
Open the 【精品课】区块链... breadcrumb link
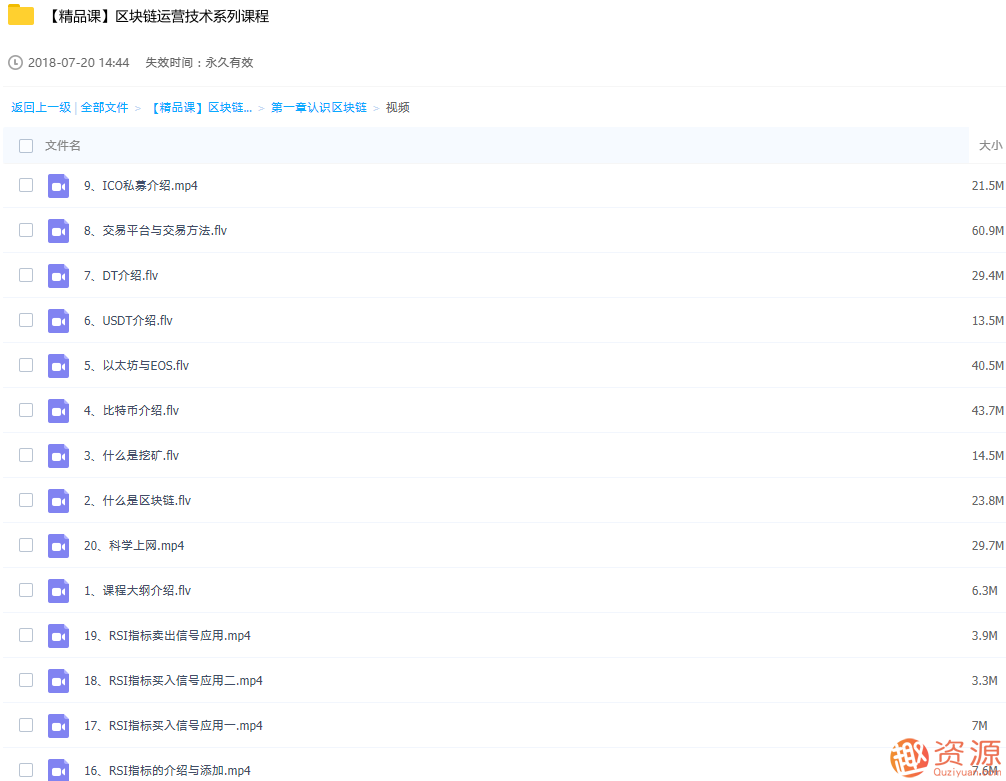point(200,107)
